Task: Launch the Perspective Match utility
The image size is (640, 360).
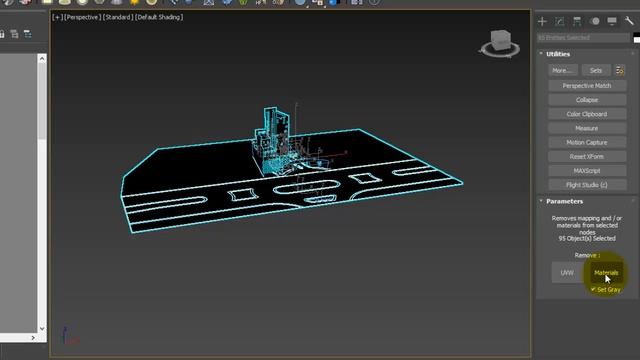Action: pos(587,86)
